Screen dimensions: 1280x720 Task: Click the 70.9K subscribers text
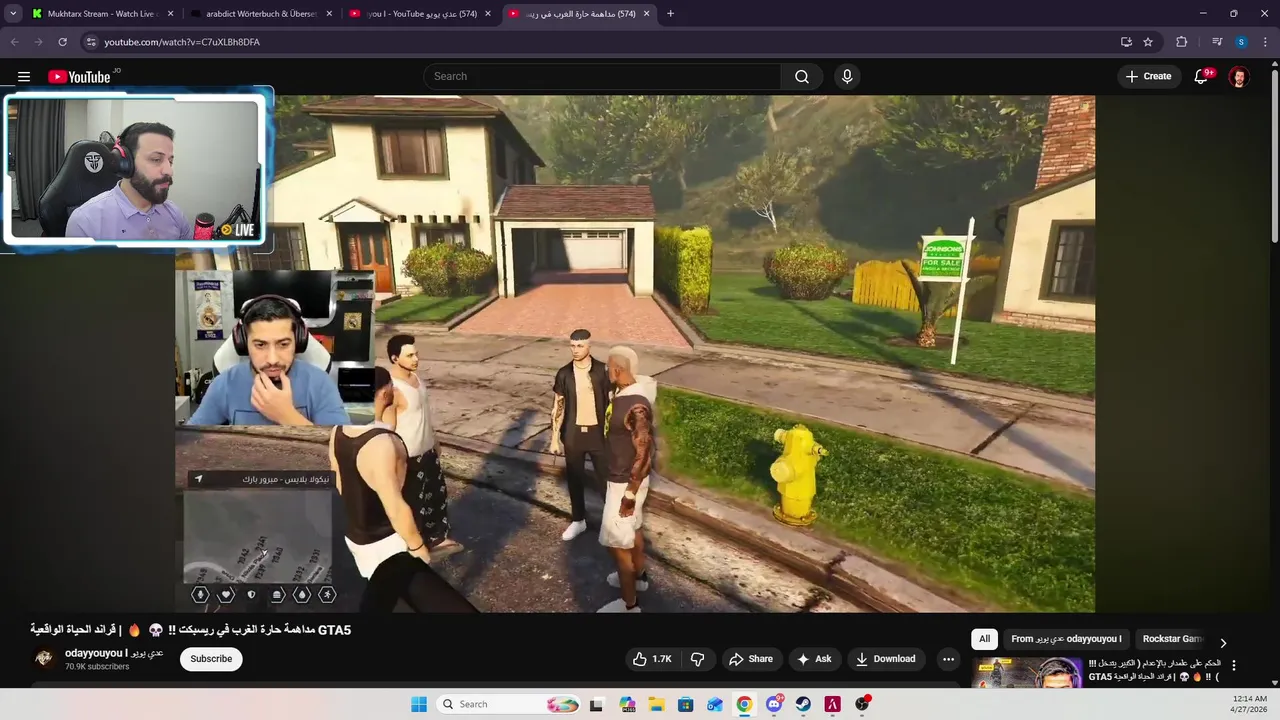point(97,667)
